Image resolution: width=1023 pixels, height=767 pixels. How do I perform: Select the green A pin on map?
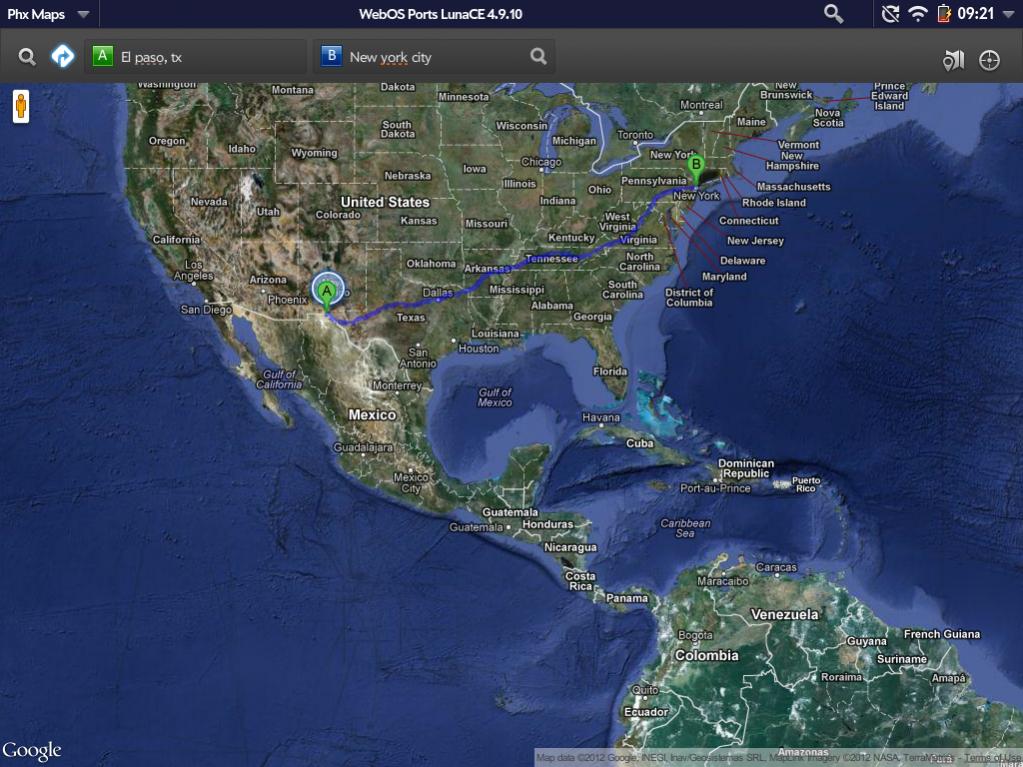326,292
